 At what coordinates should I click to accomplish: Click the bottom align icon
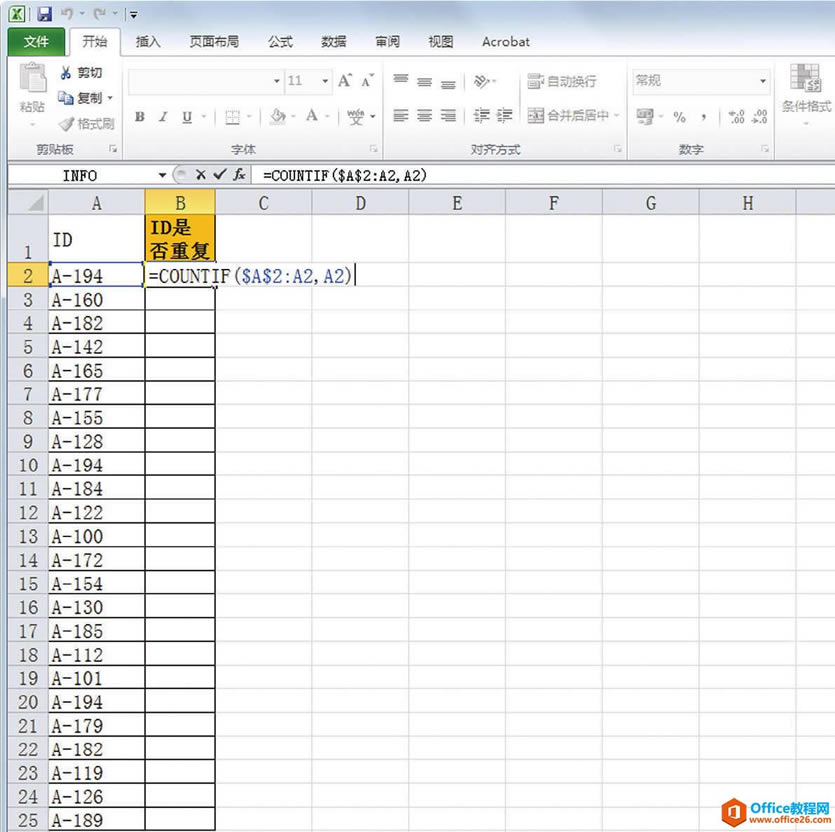click(448, 83)
